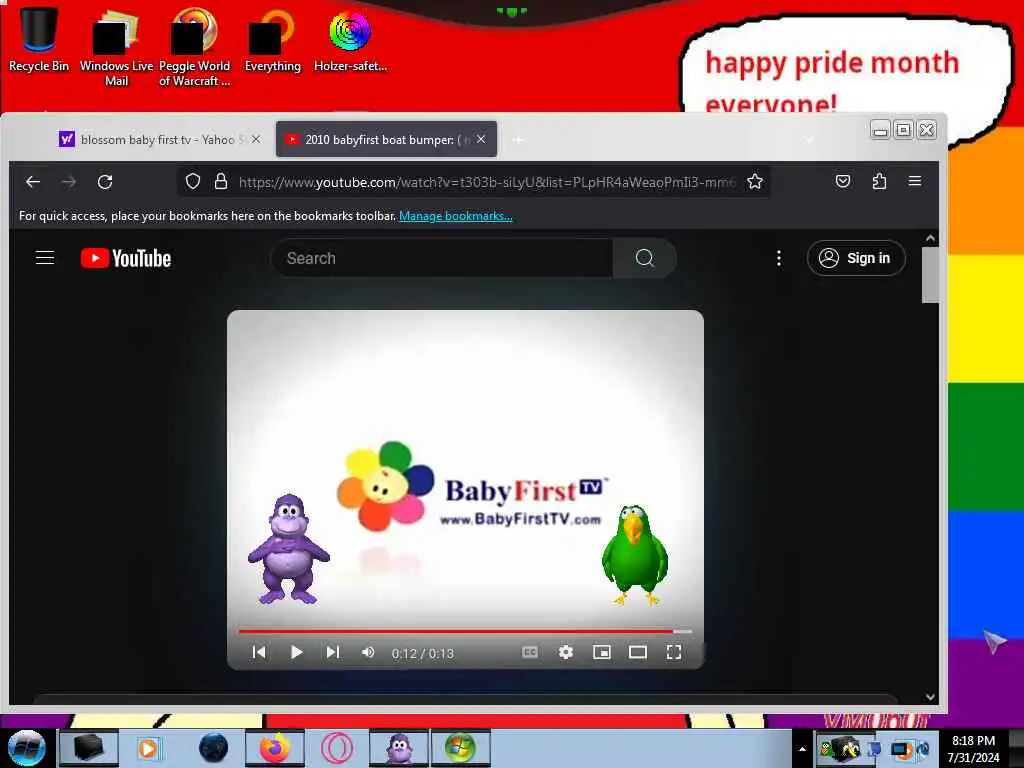This screenshot has width=1024, height=768.
Task: Open the Recycle Bin desktop icon
Action: [x=39, y=39]
